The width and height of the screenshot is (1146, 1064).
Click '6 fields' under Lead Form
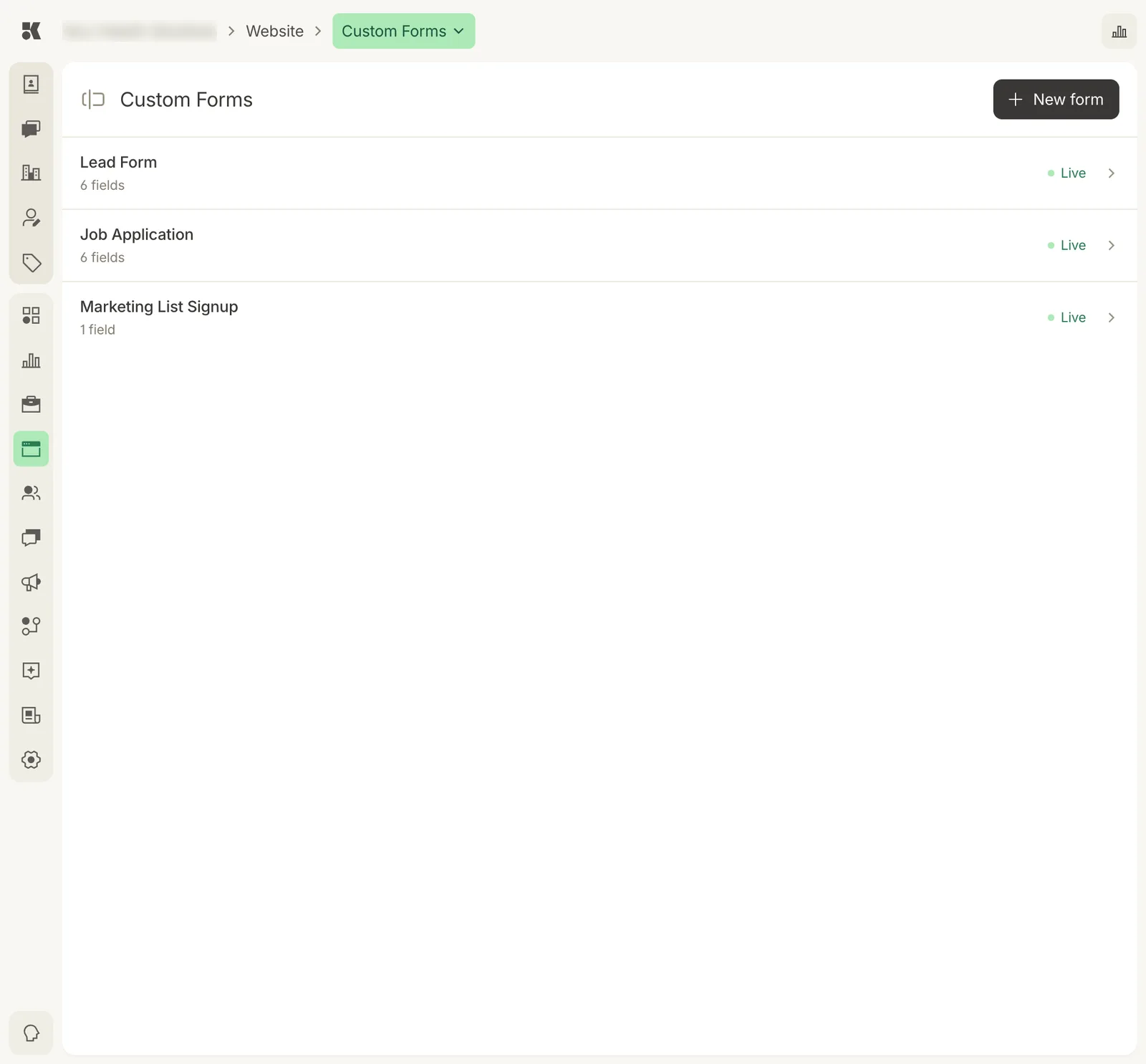(102, 186)
